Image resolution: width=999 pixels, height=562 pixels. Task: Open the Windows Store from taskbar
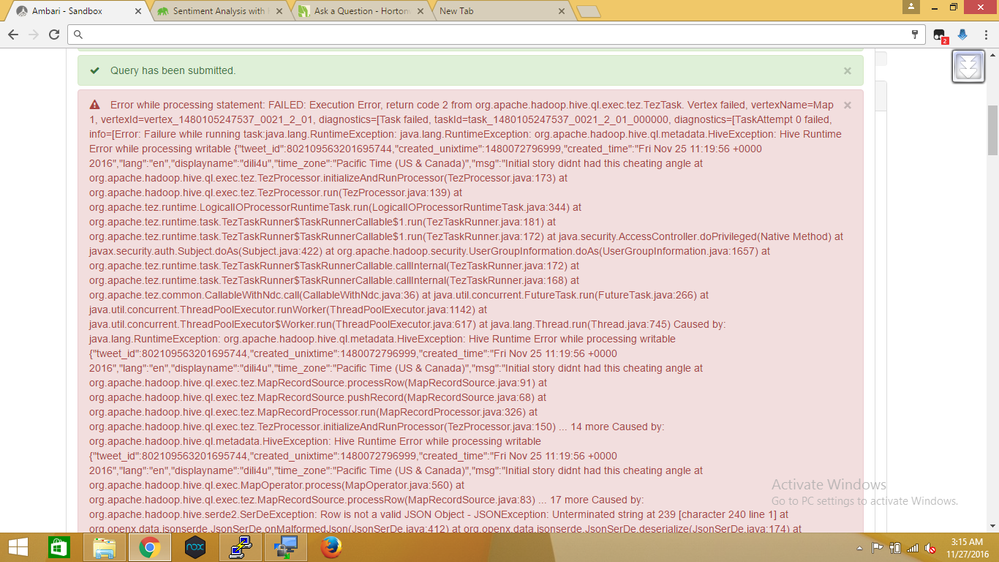pos(59,547)
